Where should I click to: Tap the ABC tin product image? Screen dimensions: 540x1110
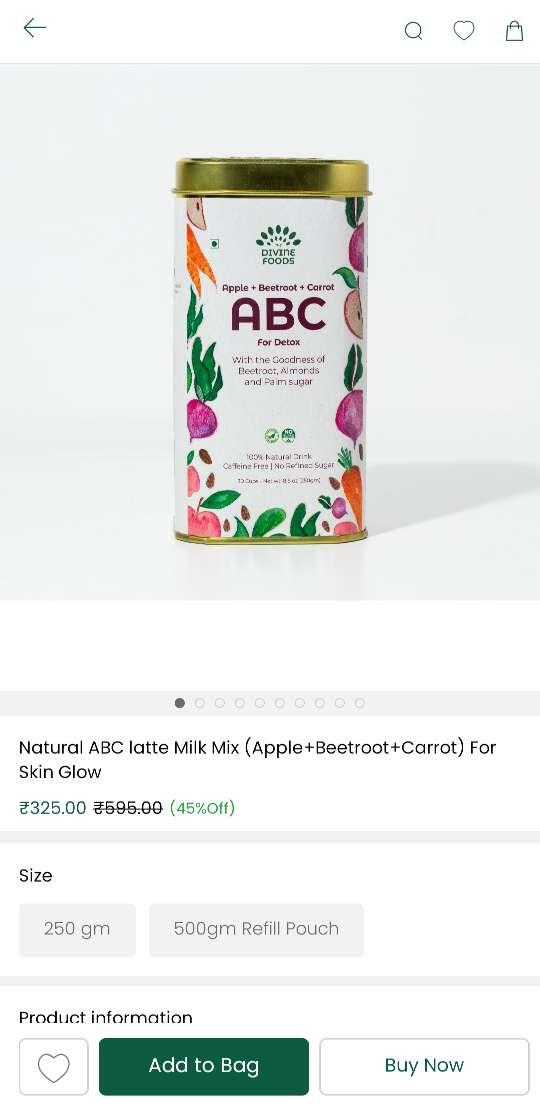pyautogui.click(x=271, y=350)
